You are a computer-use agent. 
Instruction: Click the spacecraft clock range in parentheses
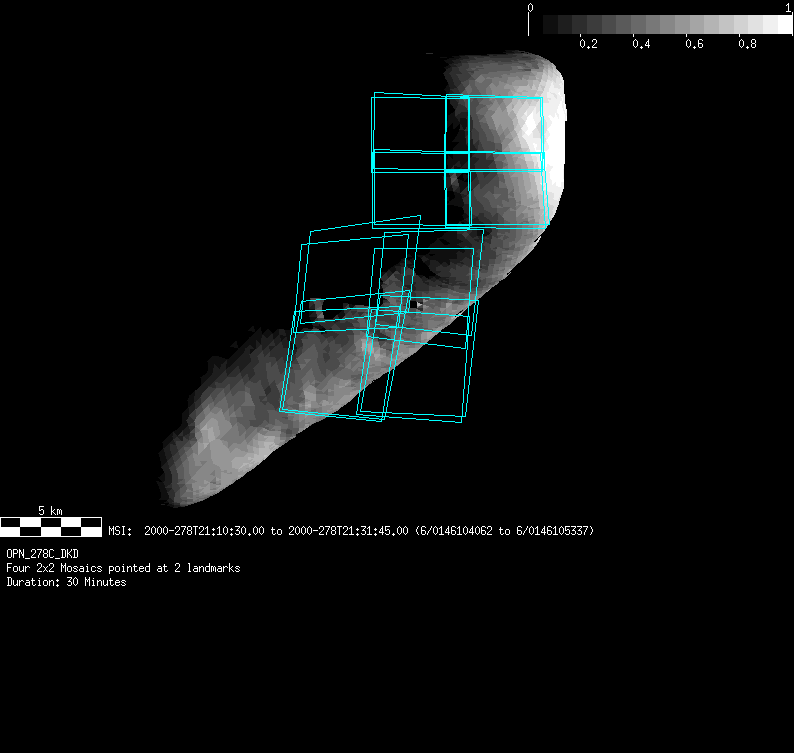(x=505, y=531)
